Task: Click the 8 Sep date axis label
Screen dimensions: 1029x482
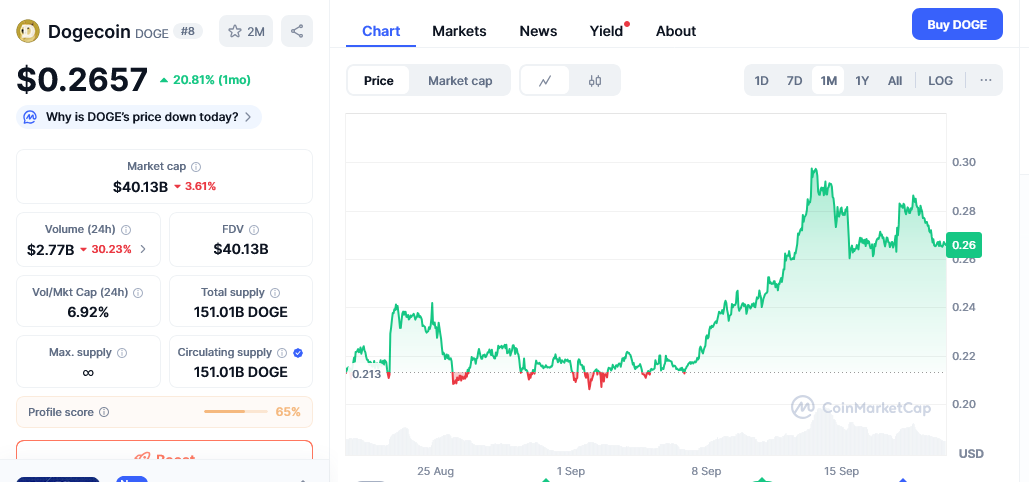Action: coord(706,471)
